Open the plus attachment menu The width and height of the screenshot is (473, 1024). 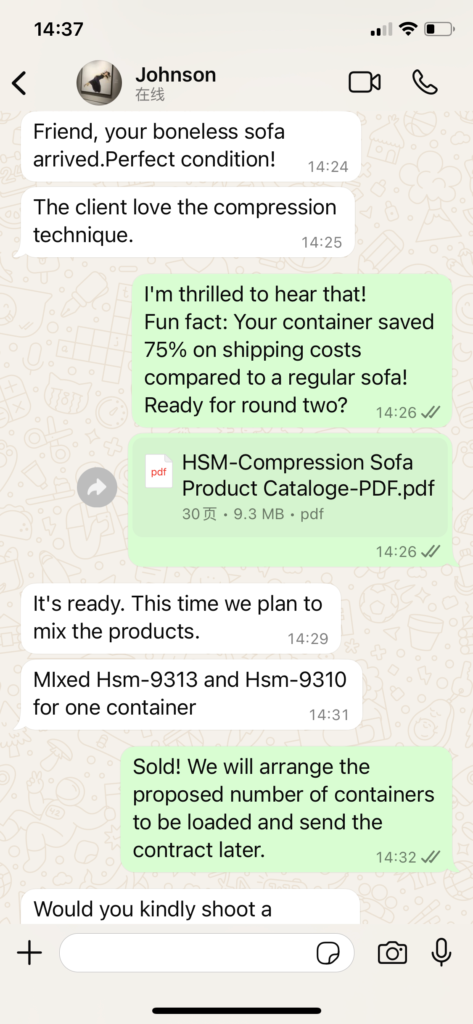29,953
